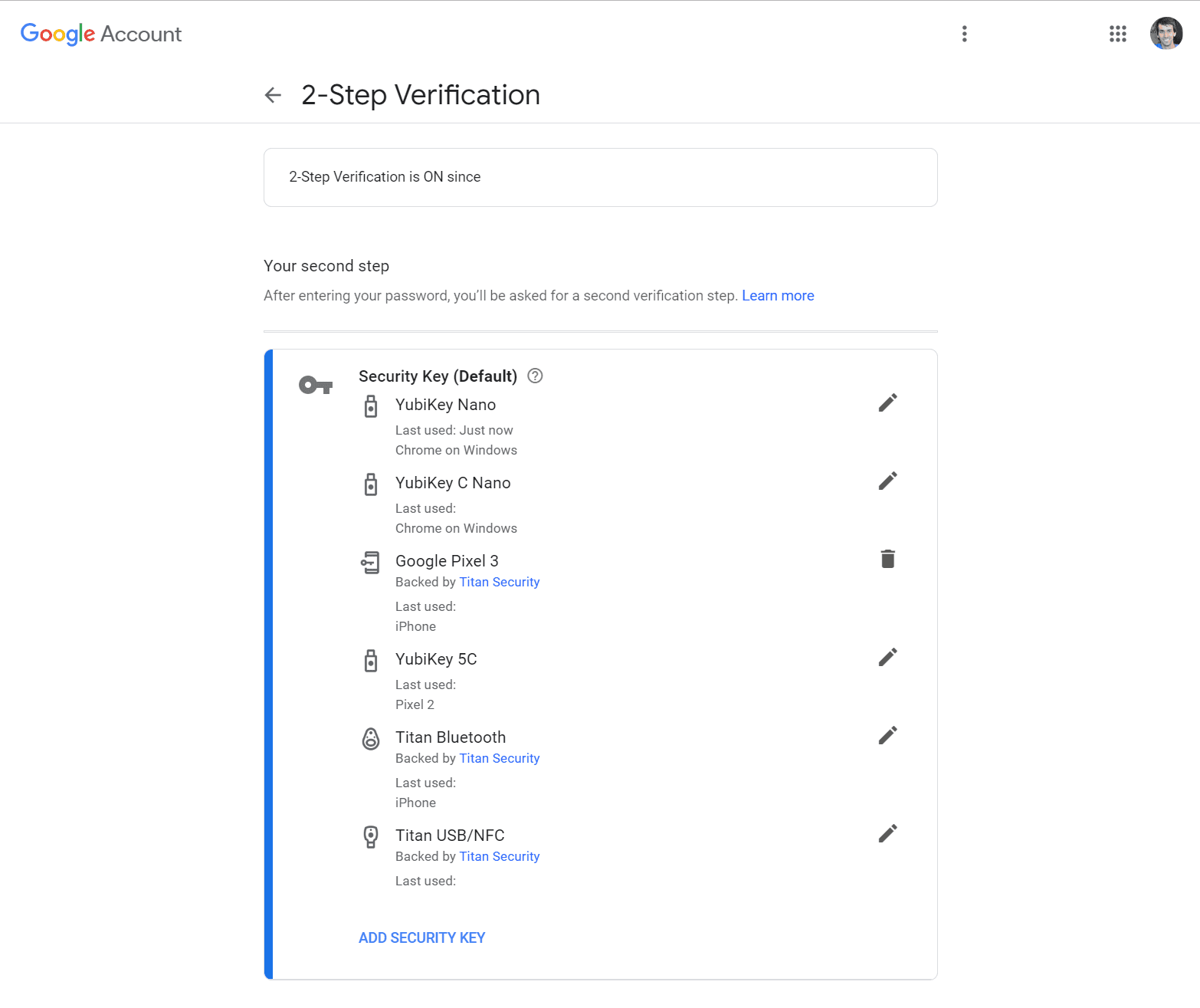
Task: Open Titan Security link under Titan Bluetooth
Action: click(x=499, y=758)
